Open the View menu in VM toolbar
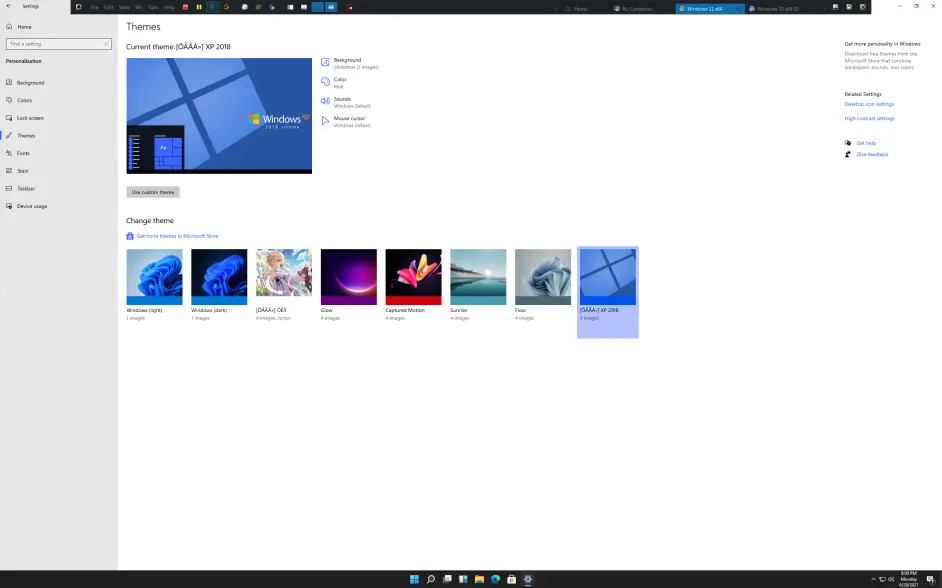 click(124, 7)
